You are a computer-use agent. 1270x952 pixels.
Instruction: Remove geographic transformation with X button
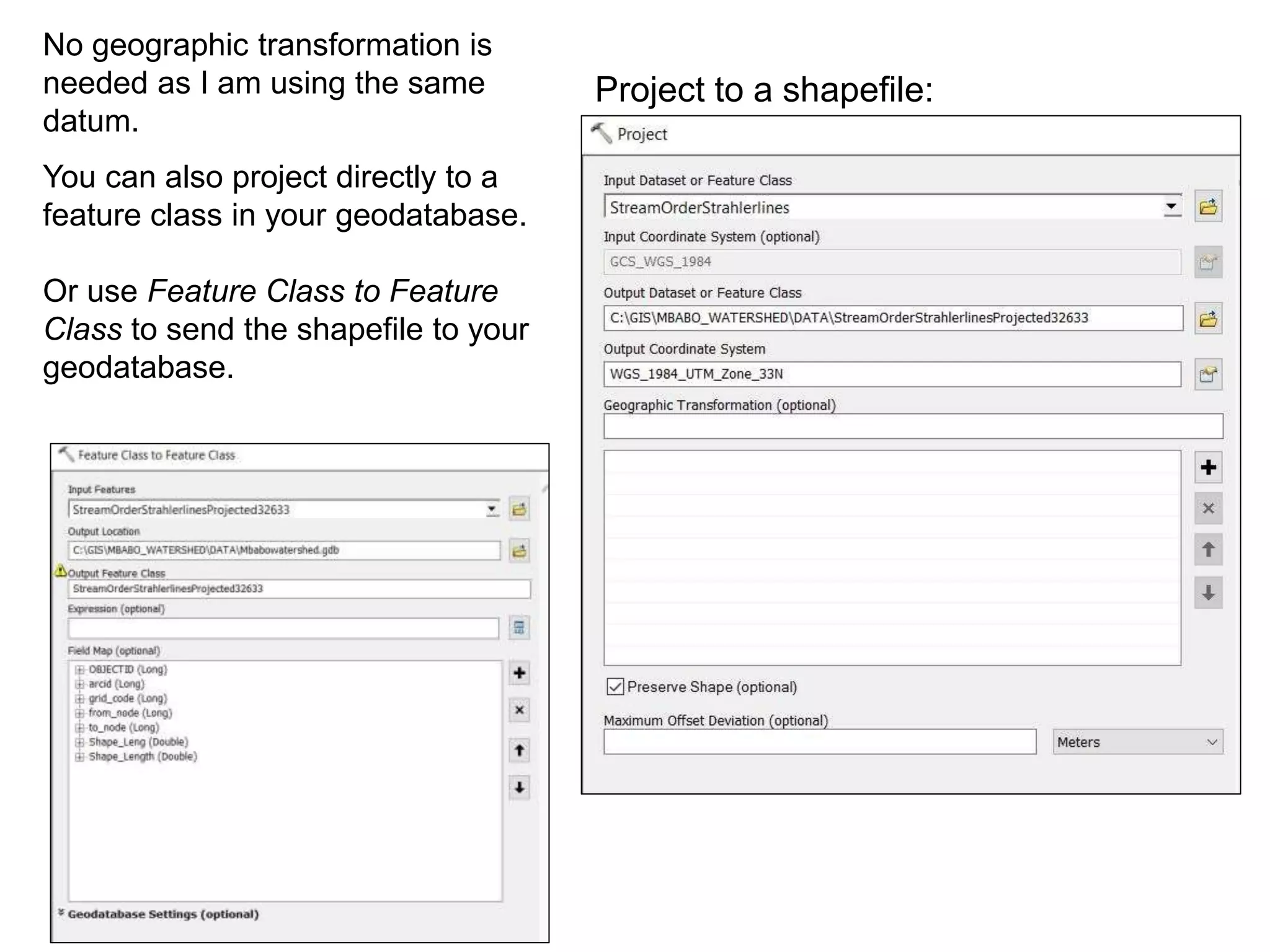pos(1208,508)
